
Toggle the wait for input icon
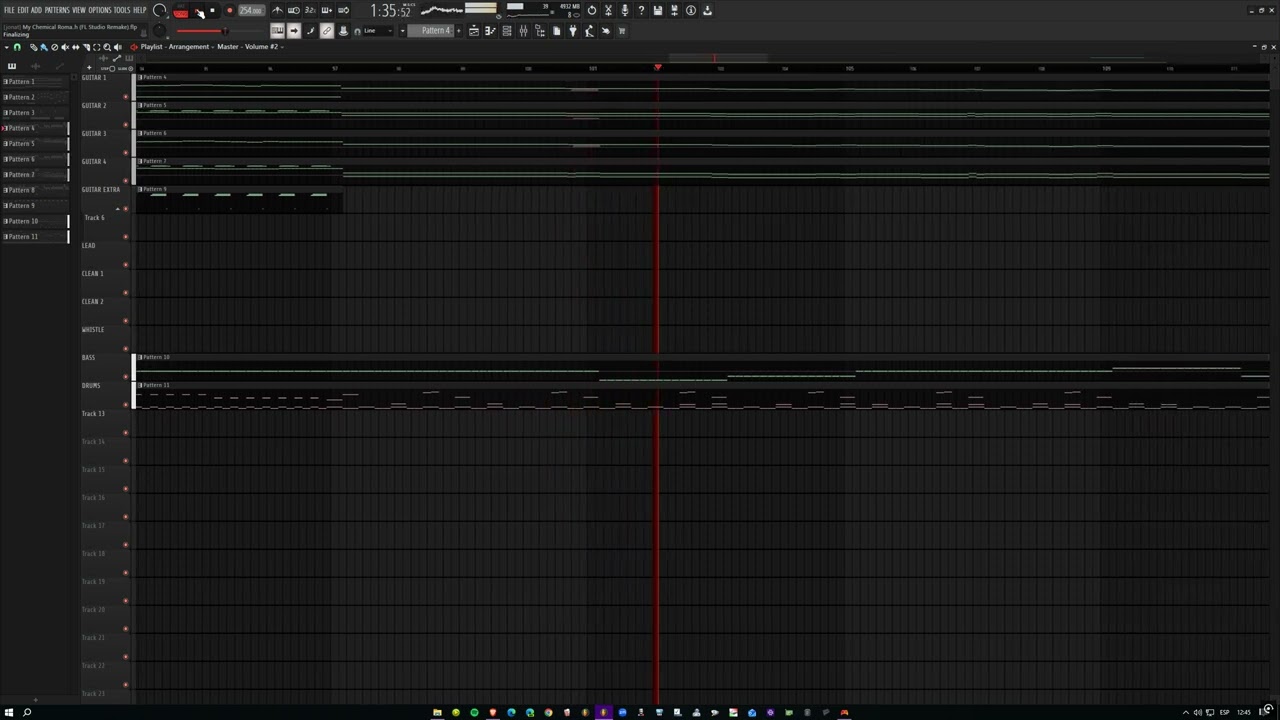pyautogui.click(x=294, y=11)
